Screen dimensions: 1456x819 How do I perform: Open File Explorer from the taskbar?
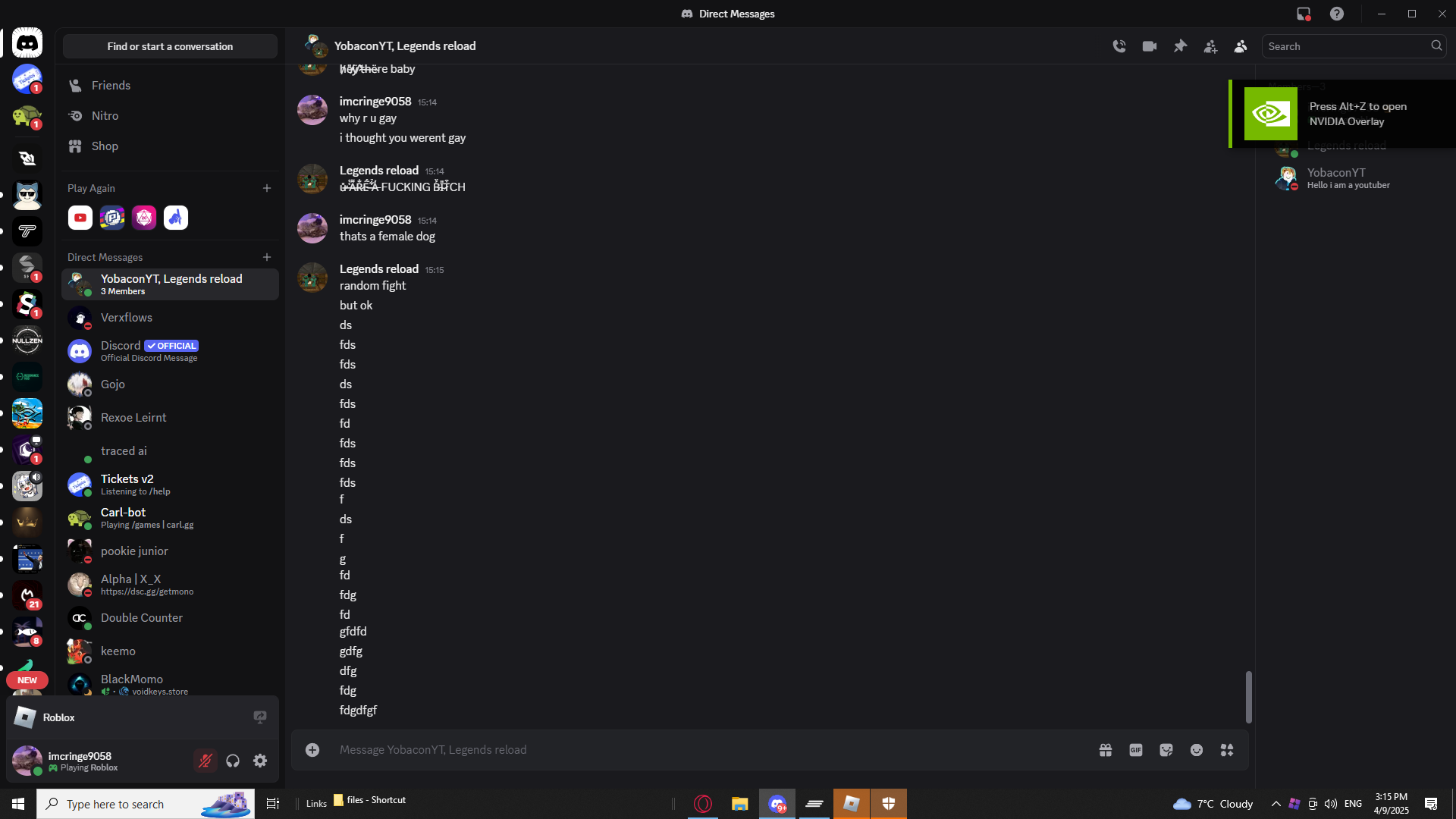739,804
